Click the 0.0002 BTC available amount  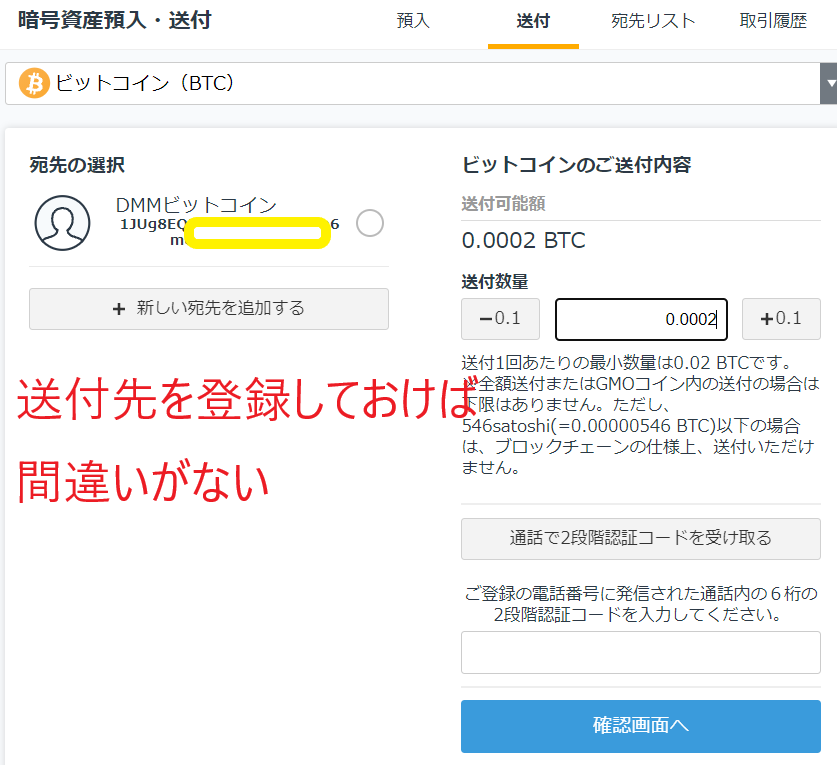524,240
